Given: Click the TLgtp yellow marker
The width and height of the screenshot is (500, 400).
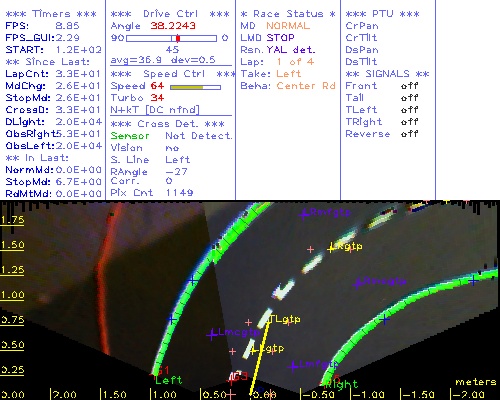Looking at the screenshot, I should pos(285,319).
